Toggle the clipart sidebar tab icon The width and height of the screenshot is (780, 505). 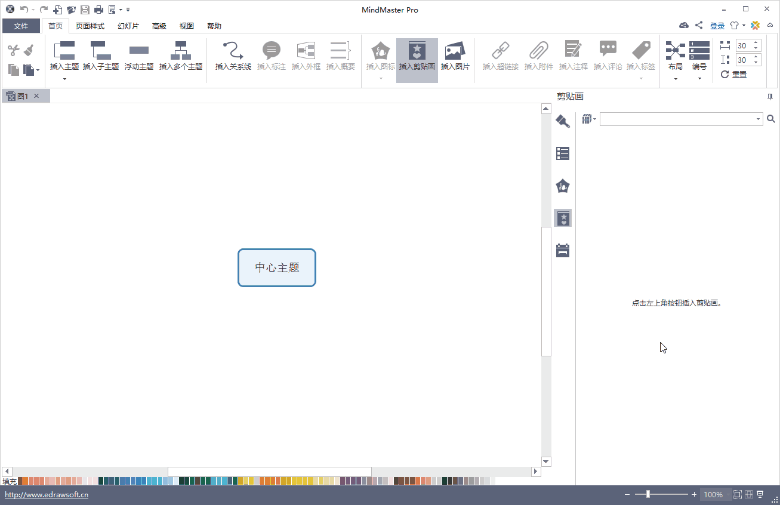coord(562,218)
